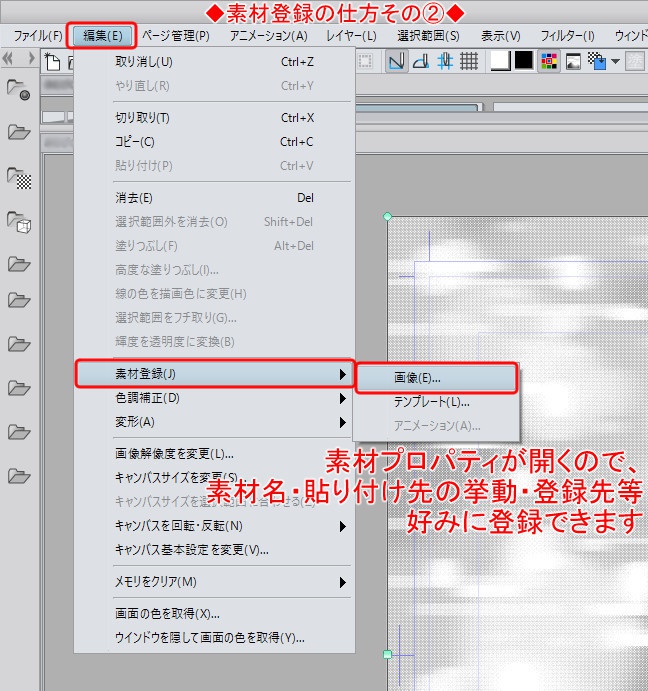The image size is (648, 691).
Task: Open the 選択範囲(S) menu
Action: point(428,36)
